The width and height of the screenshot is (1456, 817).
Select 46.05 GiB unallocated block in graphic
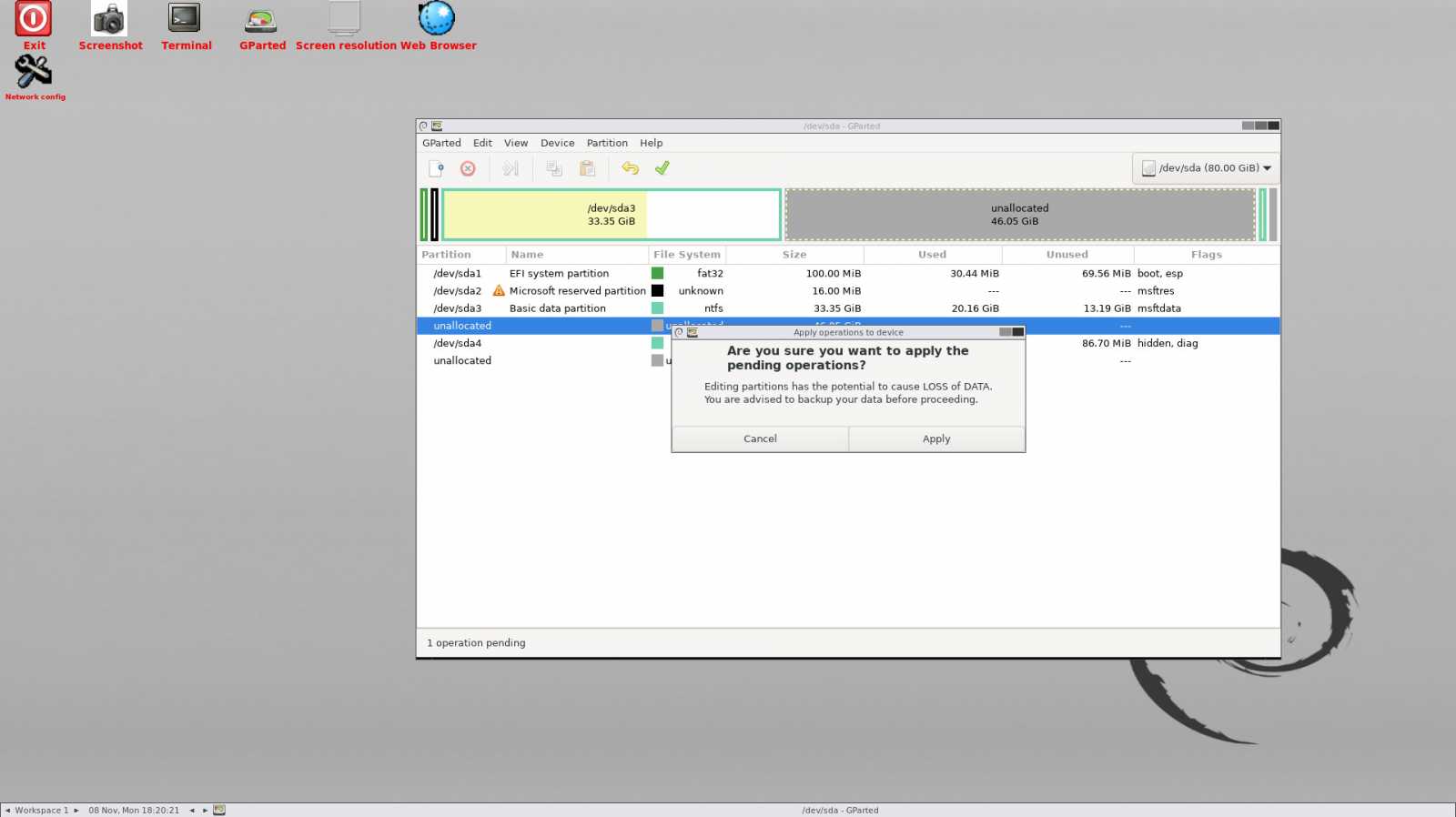(1020, 215)
